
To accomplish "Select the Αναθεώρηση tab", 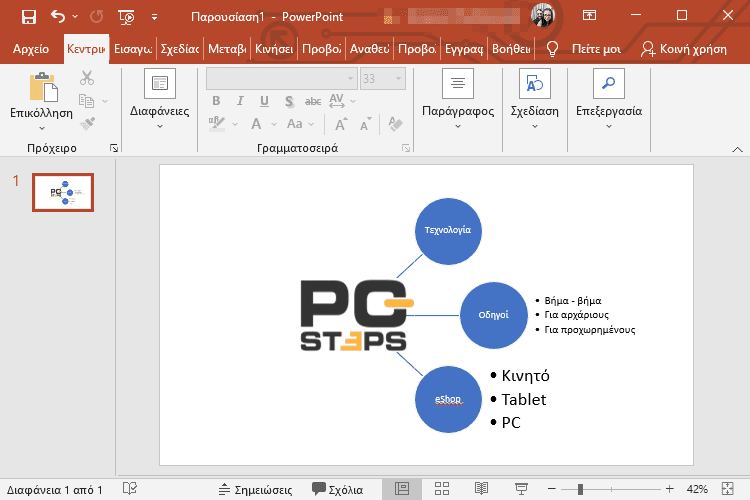I will [369, 49].
